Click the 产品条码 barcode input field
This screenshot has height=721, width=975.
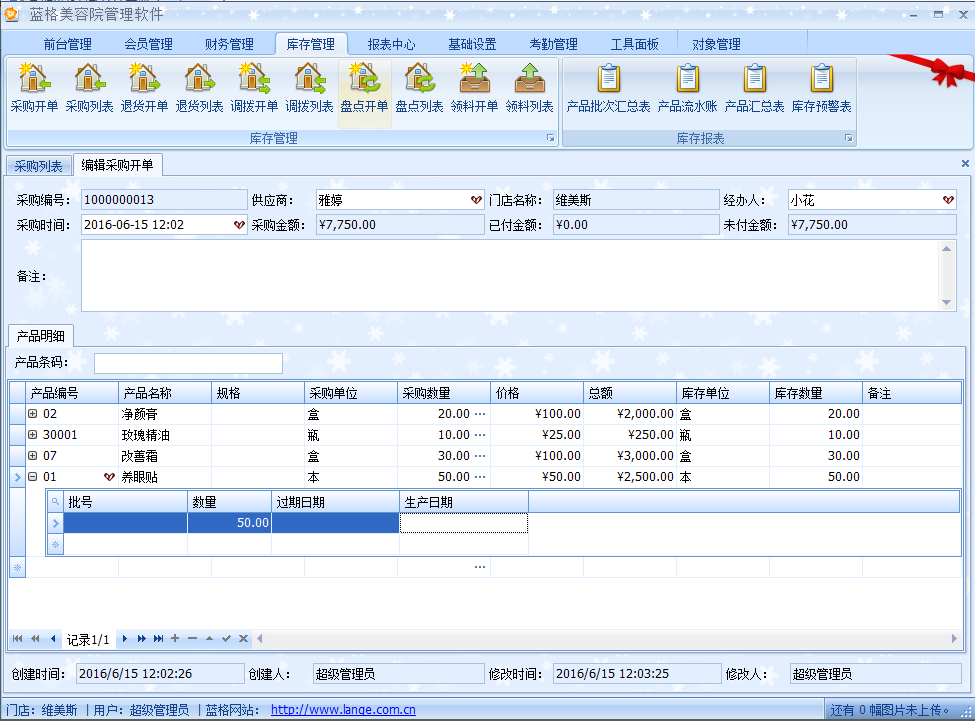tap(188, 363)
